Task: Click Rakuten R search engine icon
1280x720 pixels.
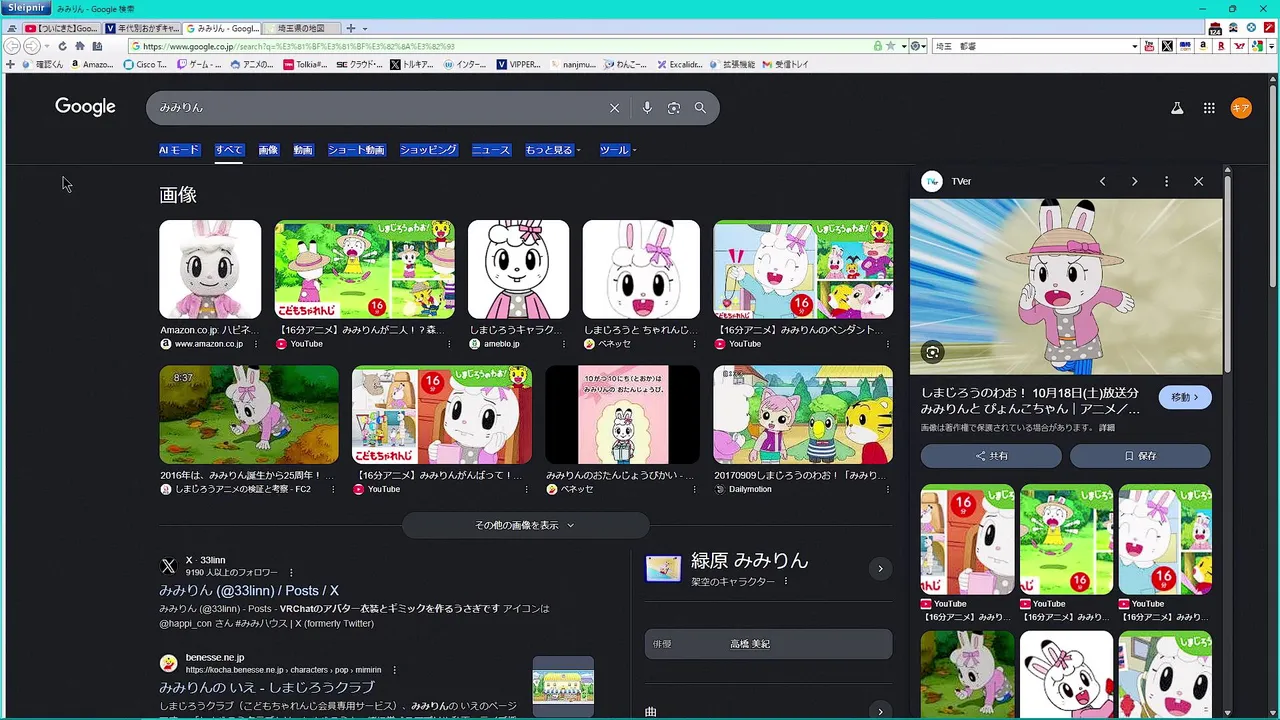Action: tap(1221, 46)
